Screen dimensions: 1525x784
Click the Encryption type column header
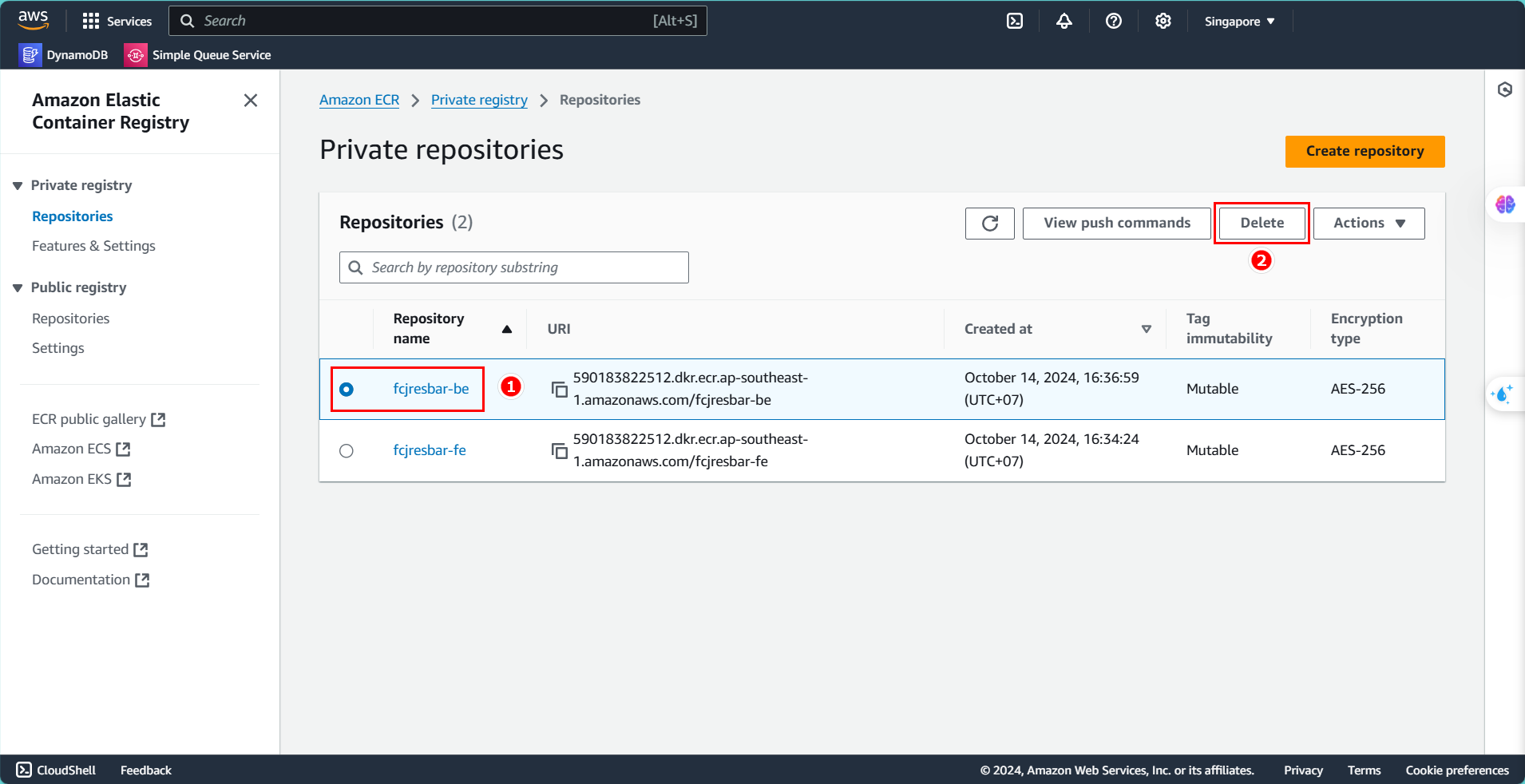[1366, 328]
